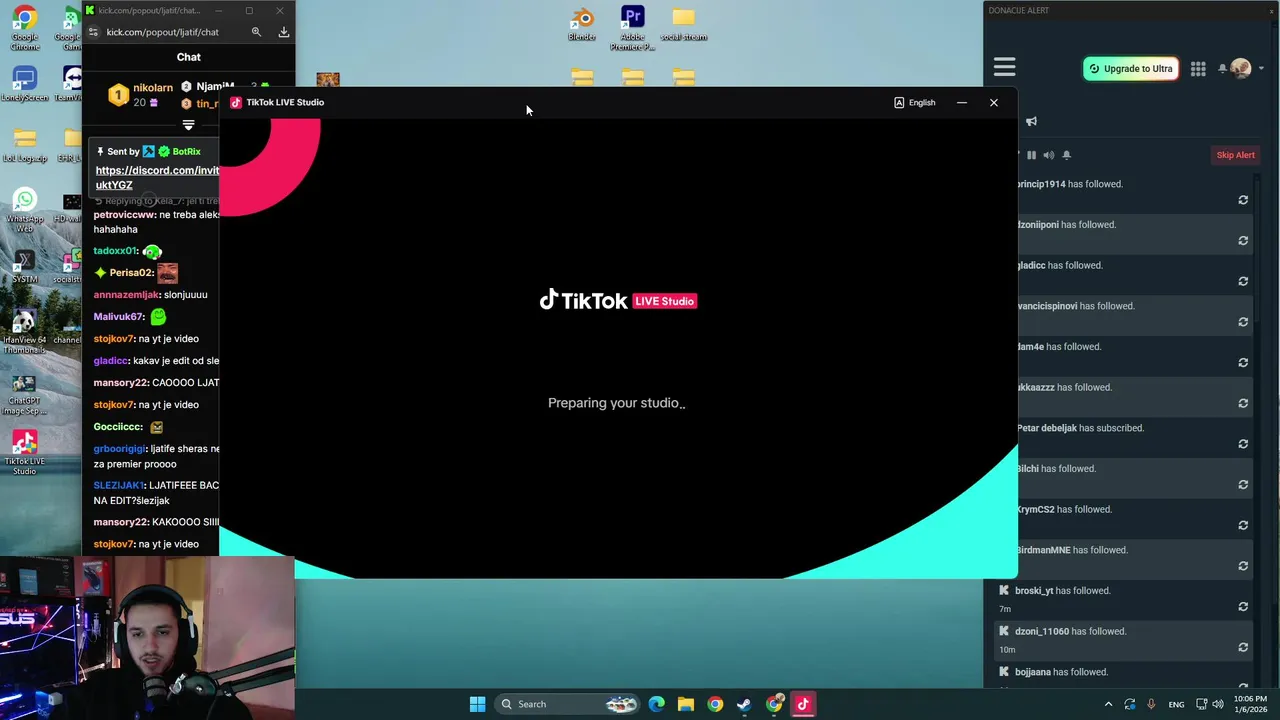Click the install app icon in Kick address bar

point(284,32)
